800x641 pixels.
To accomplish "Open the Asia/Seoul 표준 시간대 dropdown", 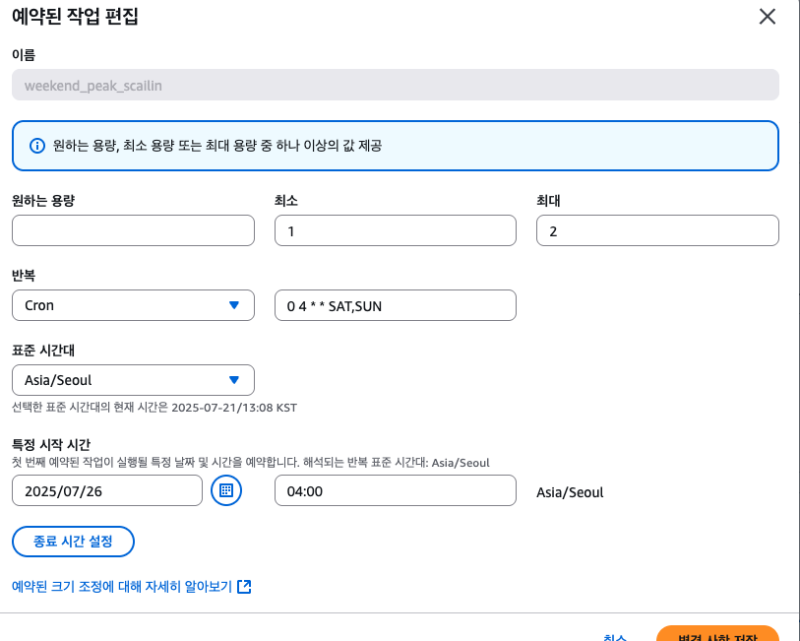I will click(133, 380).
